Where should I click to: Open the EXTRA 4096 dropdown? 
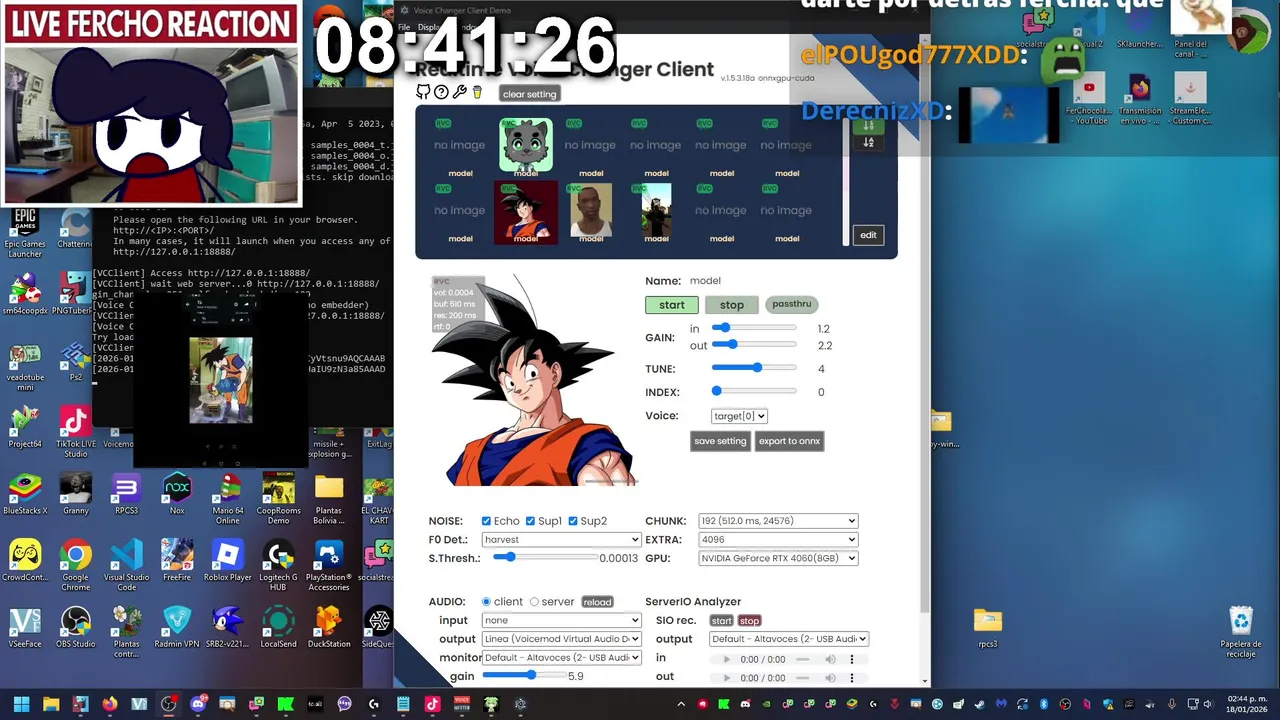778,539
